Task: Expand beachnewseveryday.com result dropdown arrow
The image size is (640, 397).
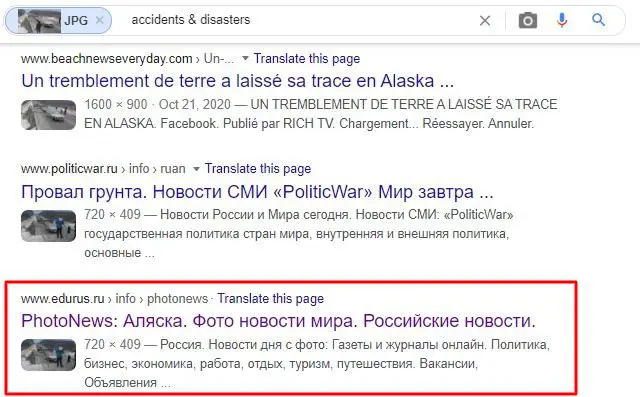Action: (x=245, y=58)
